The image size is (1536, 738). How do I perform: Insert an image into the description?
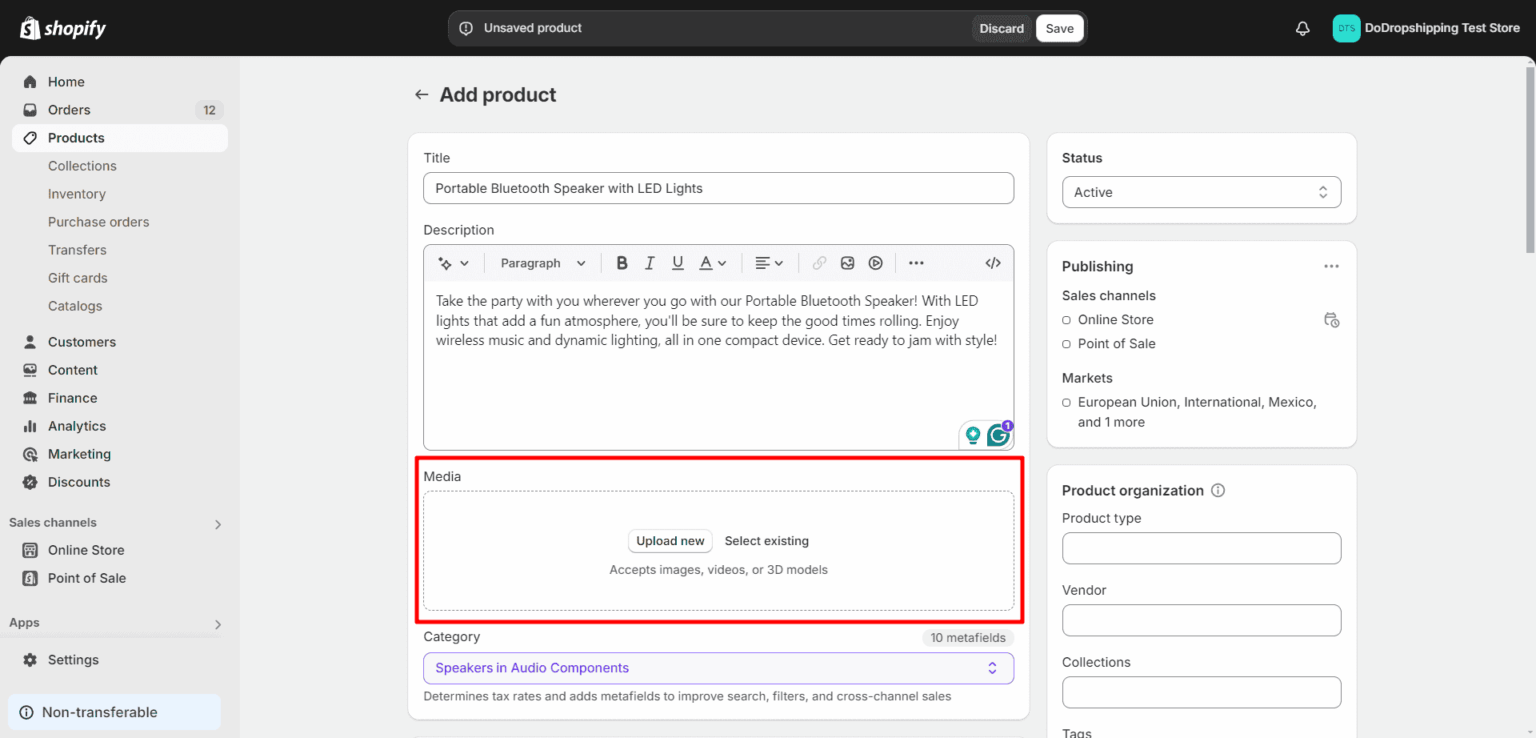(847, 262)
